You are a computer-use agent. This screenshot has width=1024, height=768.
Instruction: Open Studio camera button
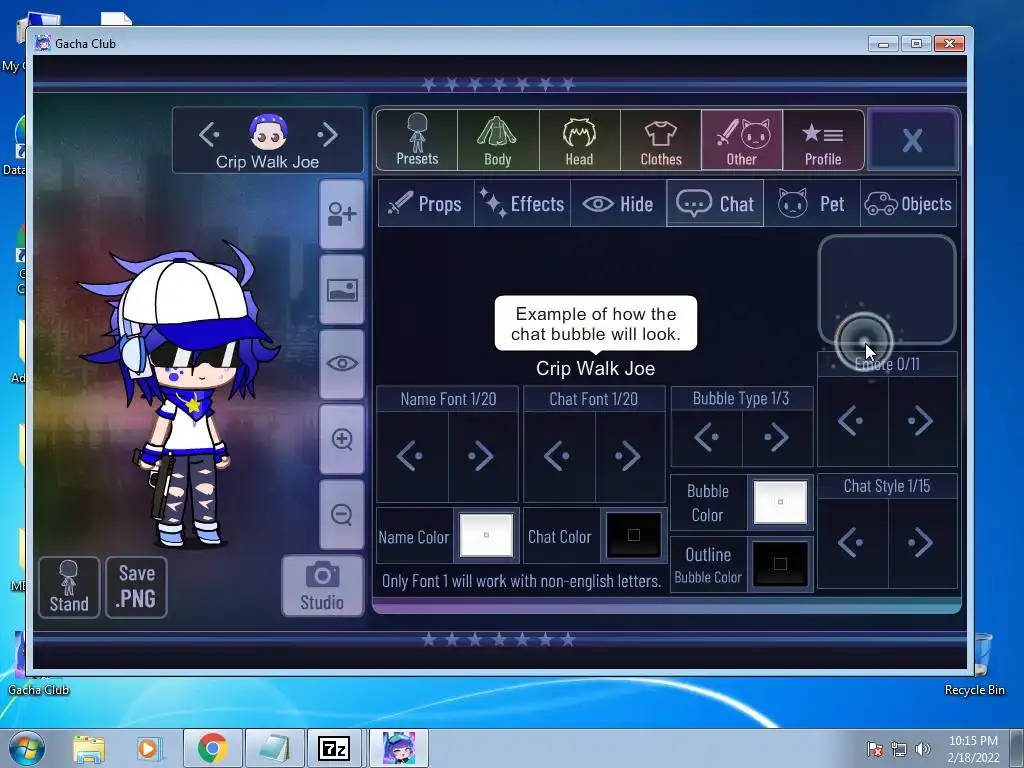323,586
